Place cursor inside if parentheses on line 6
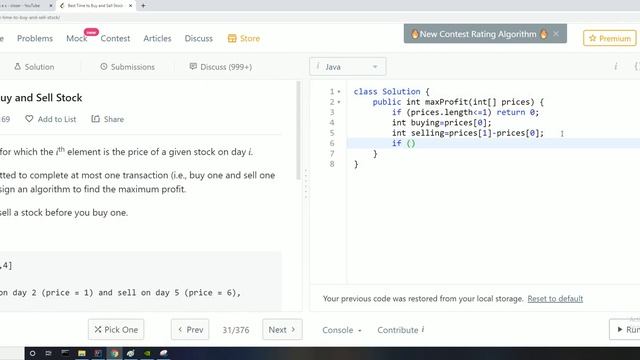640x360 pixels. [x=411, y=143]
